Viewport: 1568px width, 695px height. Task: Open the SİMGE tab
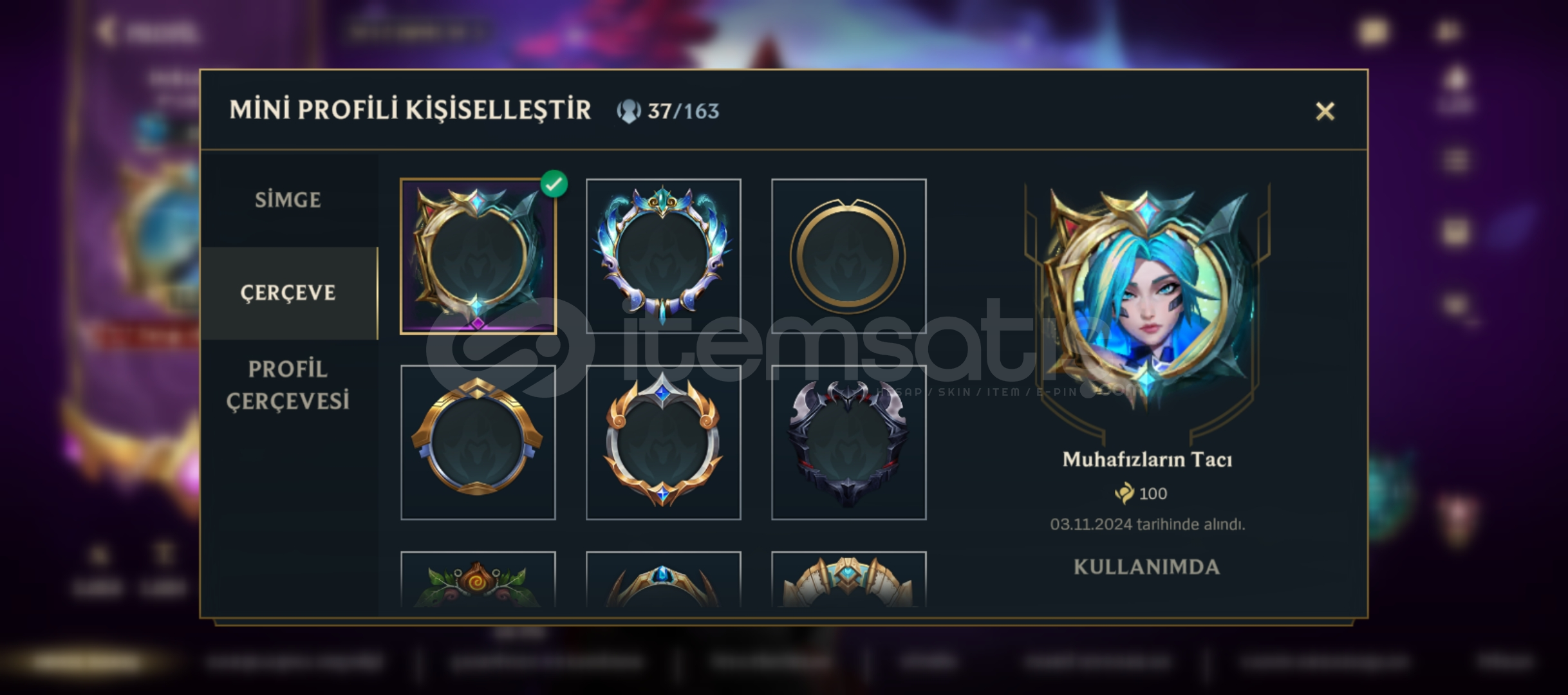(x=288, y=199)
